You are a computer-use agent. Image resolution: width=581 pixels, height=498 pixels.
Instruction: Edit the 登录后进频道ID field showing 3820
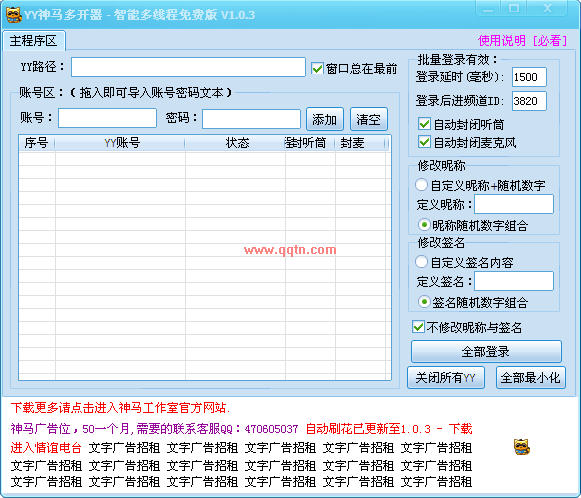(529, 101)
